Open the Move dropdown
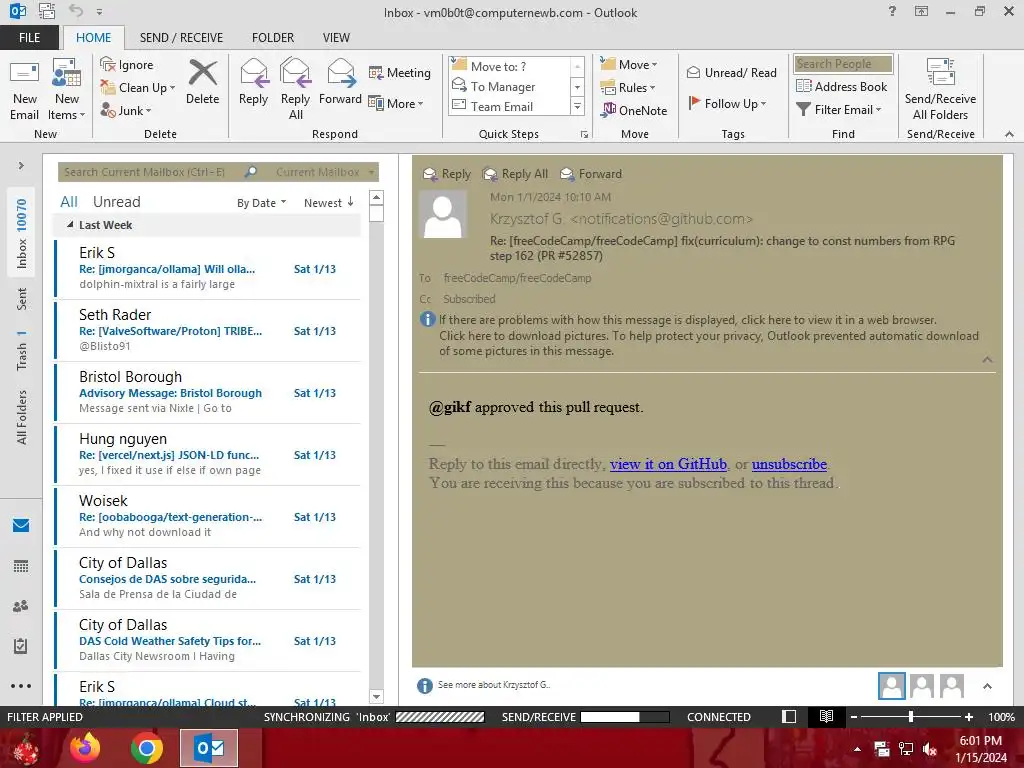This screenshot has height=768, width=1024. pos(629,65)
